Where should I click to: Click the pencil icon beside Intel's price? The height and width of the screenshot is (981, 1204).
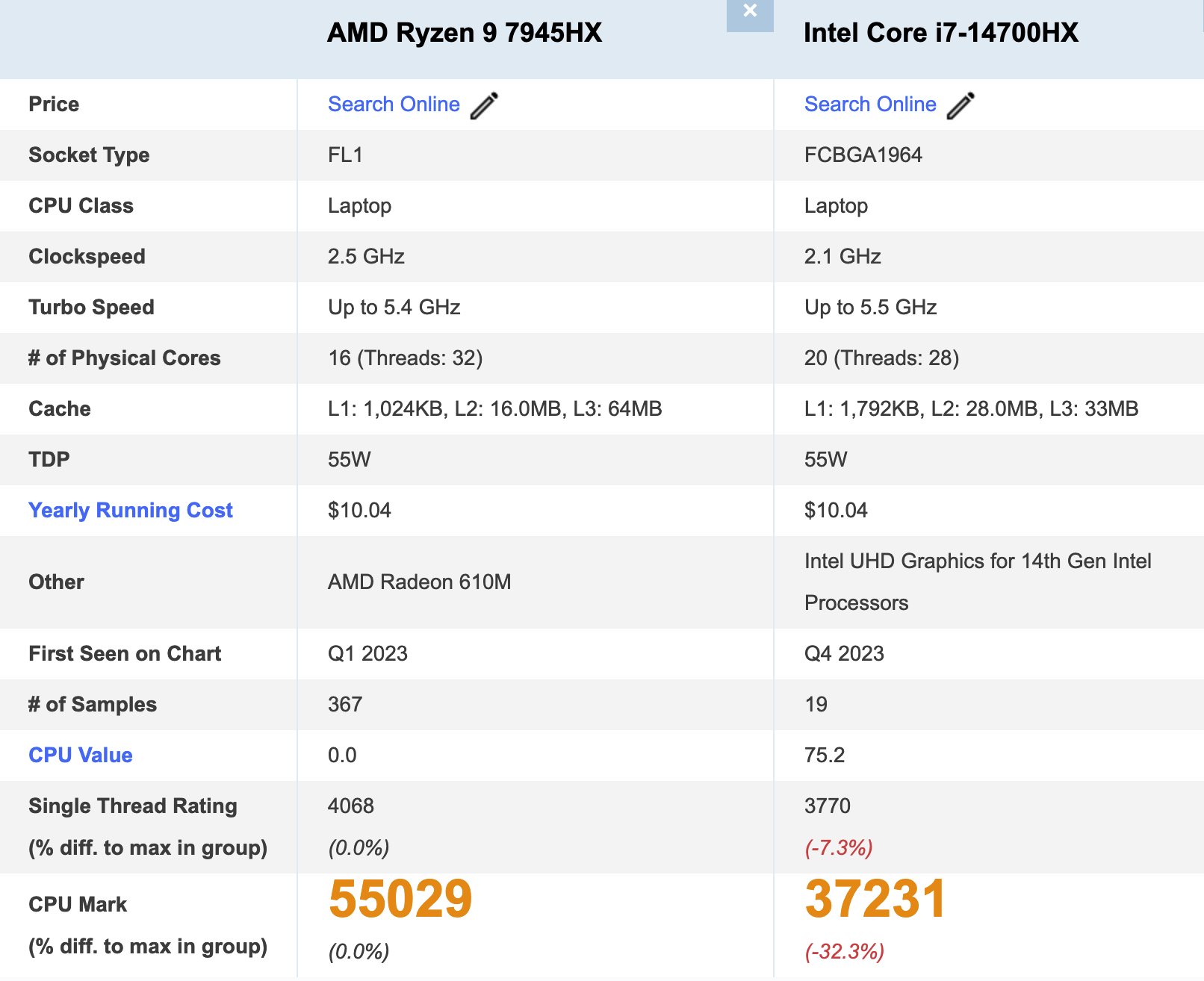point(961,105)
